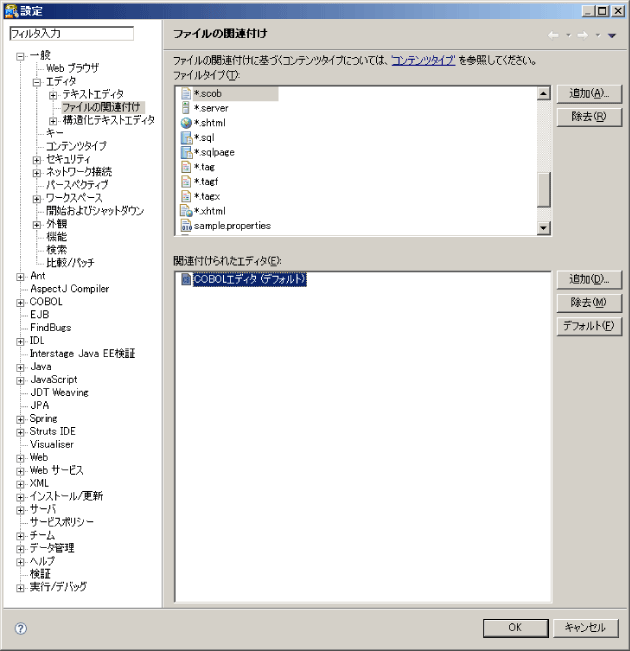Viewport: 630px width, 651px height.
Task: Select COBOLエディタ (デフォルト) entry
Action: pyautogui.click(x=250, y=279)
